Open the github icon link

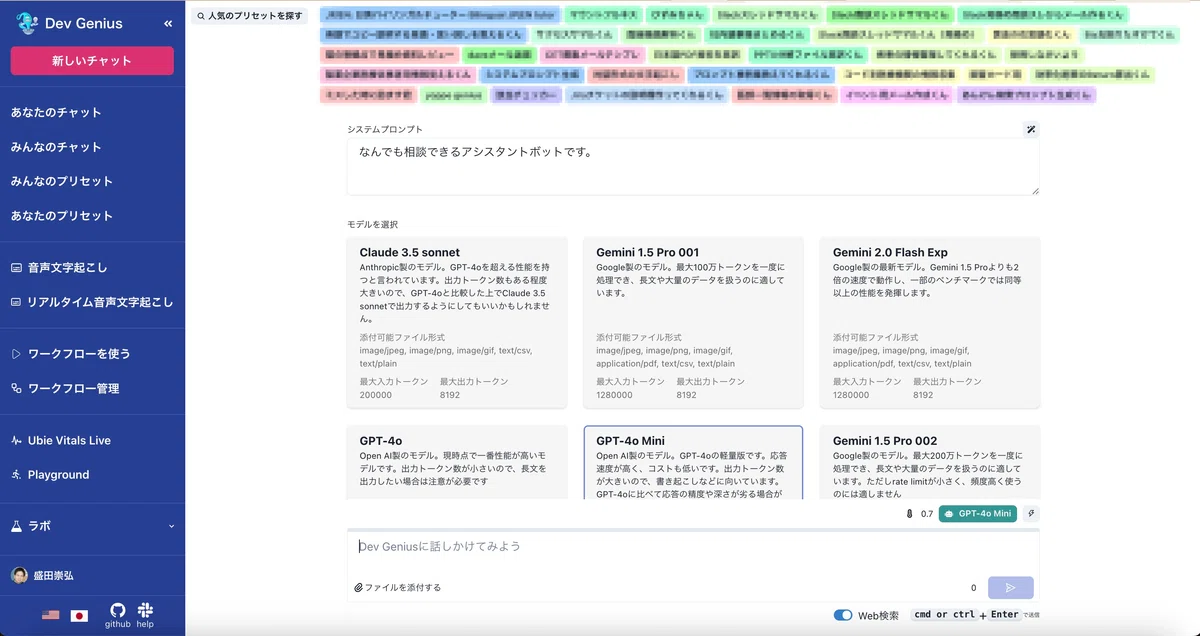click(117, 610)
